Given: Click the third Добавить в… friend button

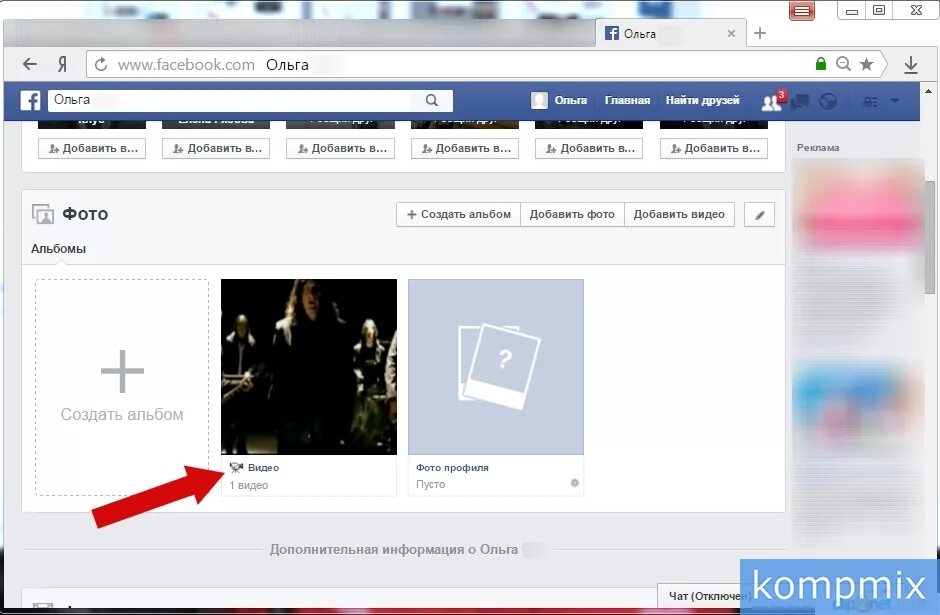Looking at the screenshot, I should point(340,149).
